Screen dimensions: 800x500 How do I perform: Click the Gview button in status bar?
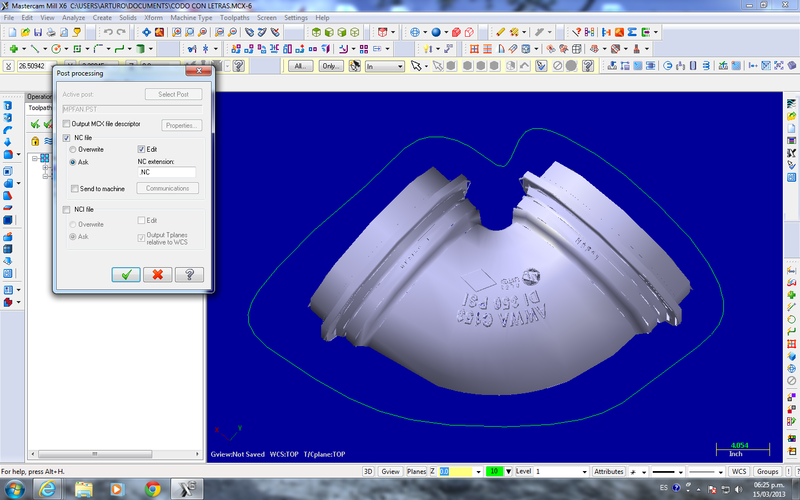coord(391,470)
